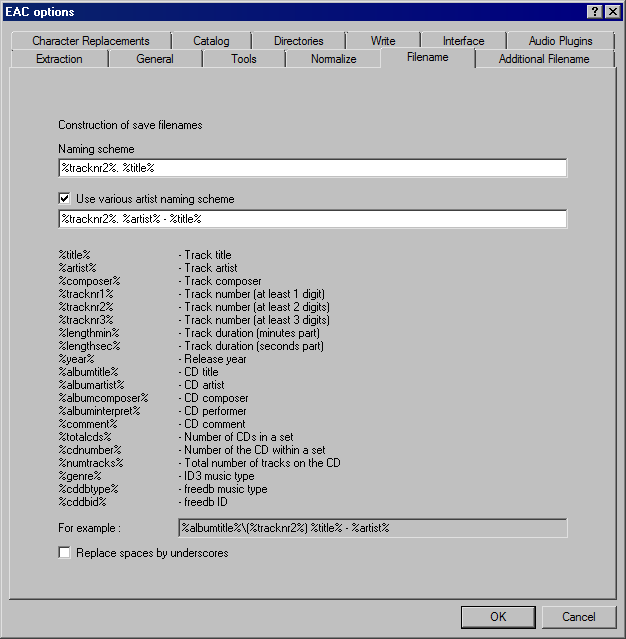Click the %year% placeholder text
This screenshot has height=639, width=626.
76,359
